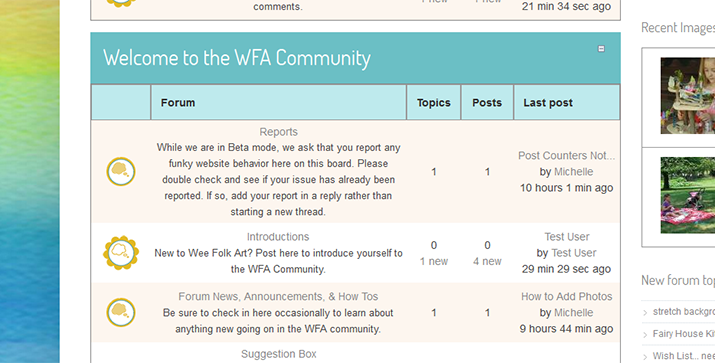Open the fairy house recent image thumbnail
The image size is (715, 363).
click(x=688, y=95)
